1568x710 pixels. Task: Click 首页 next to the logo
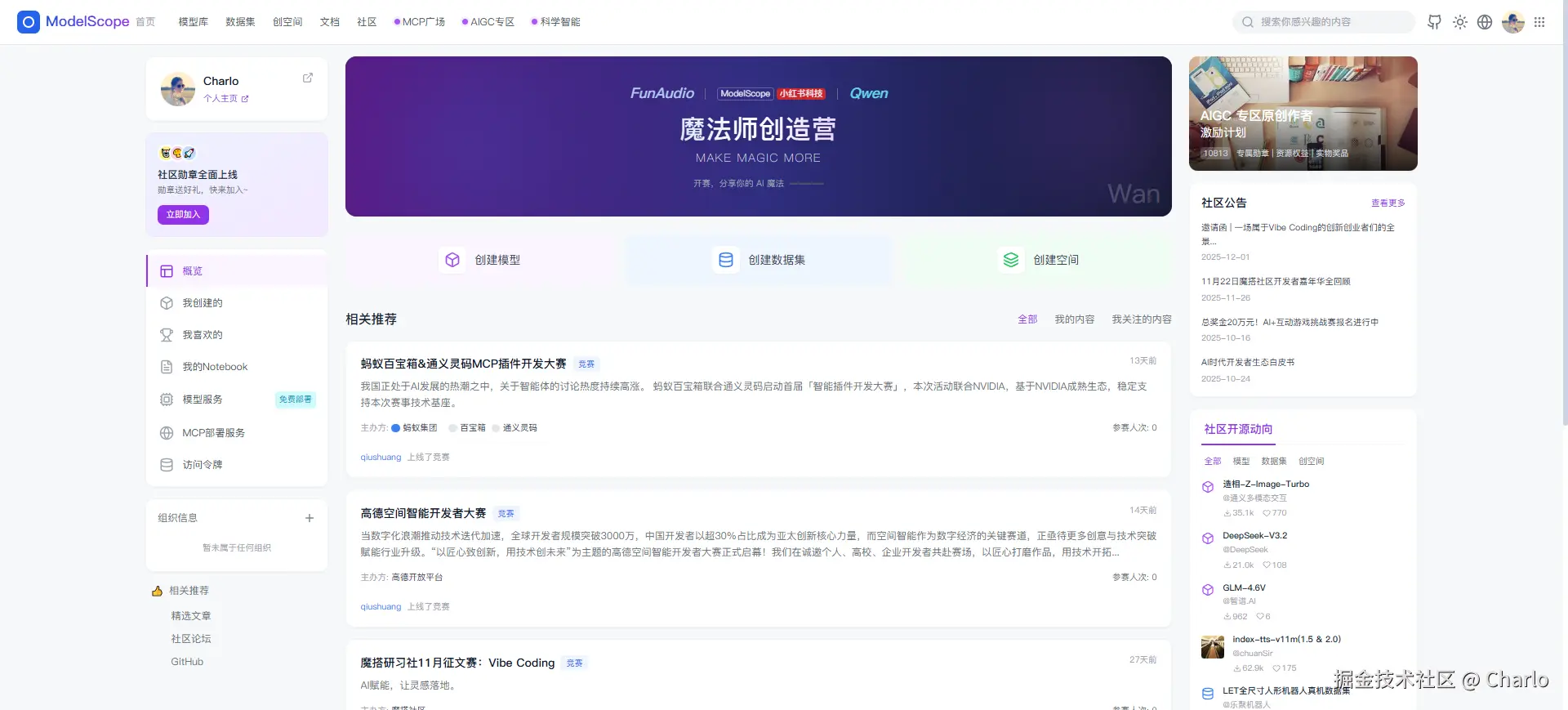click(x=145, y=22)
